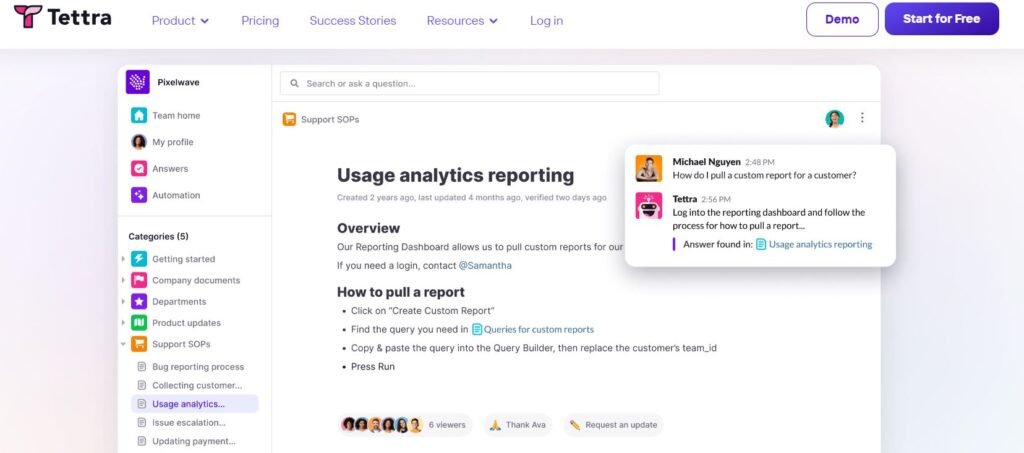Click the Pixelwave workspace name

[x=178, y=82]
